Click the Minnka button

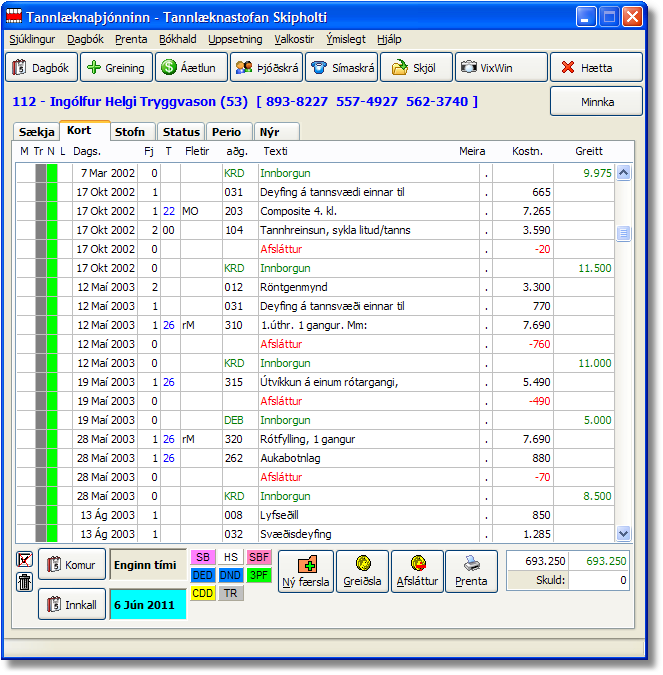597,102
